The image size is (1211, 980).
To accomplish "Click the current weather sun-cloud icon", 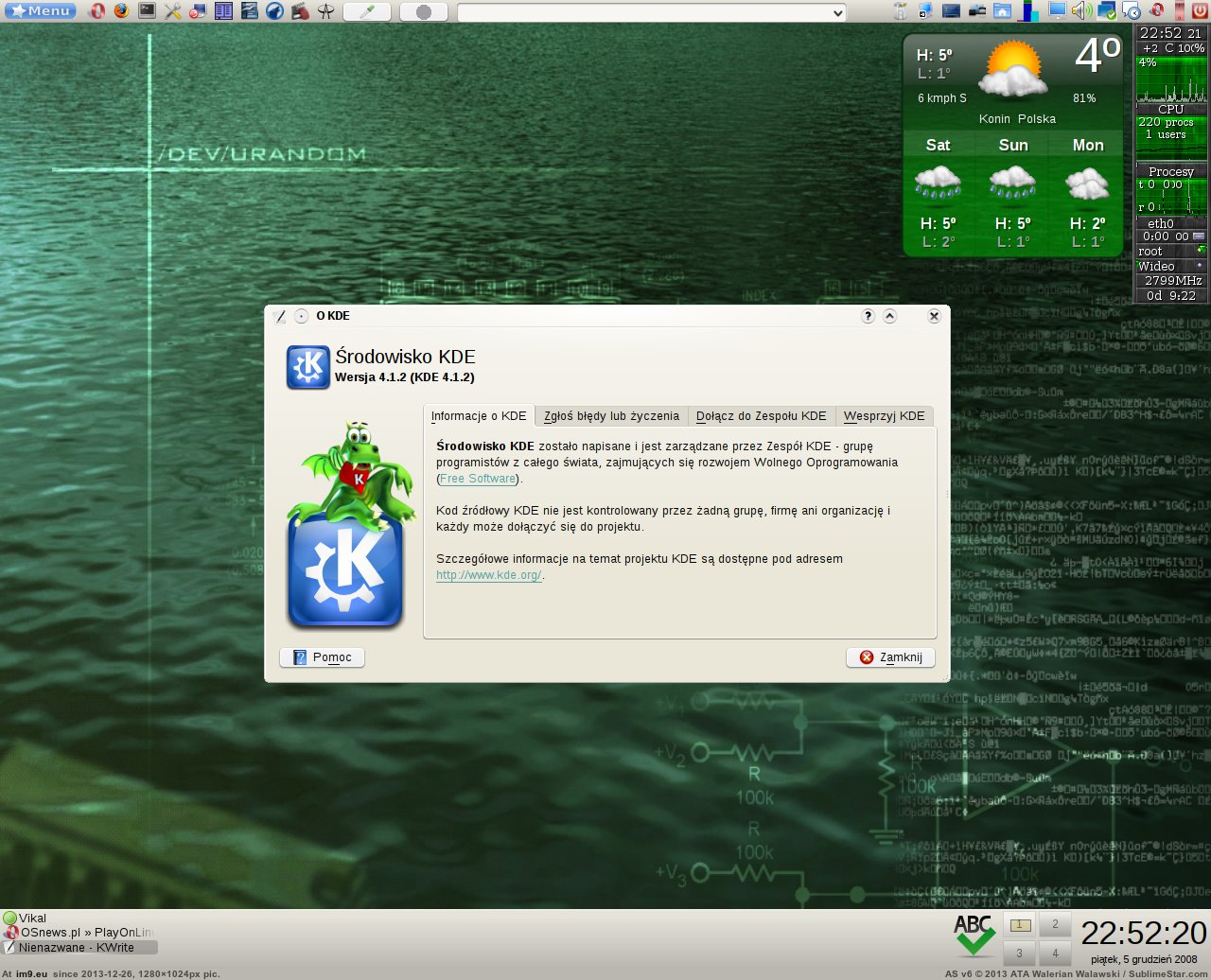I will point(1013,69).
